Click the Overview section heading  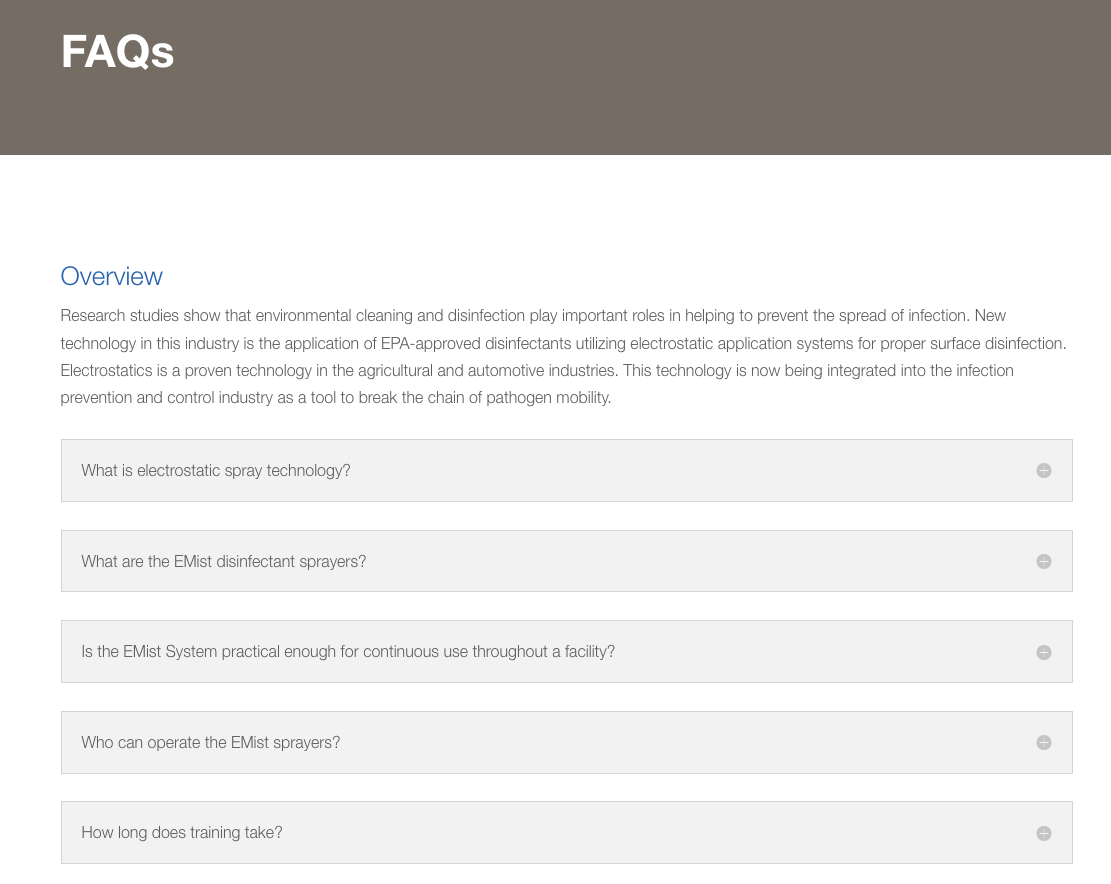111,276
